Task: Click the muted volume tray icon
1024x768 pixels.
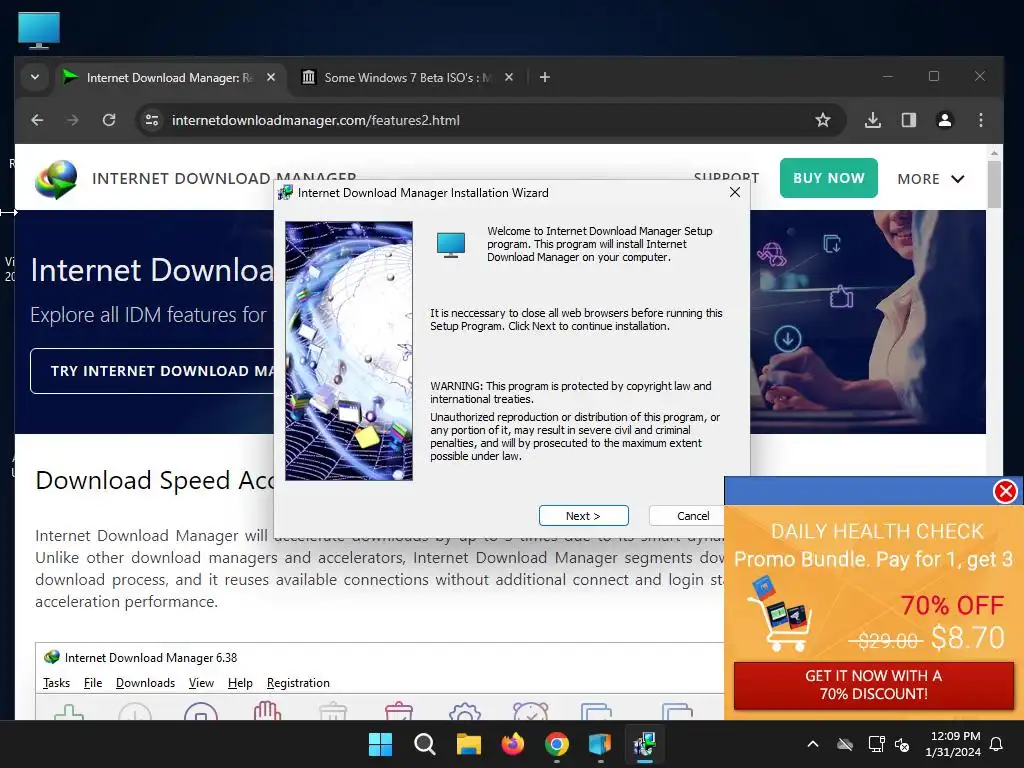Action: coord(903,744)
